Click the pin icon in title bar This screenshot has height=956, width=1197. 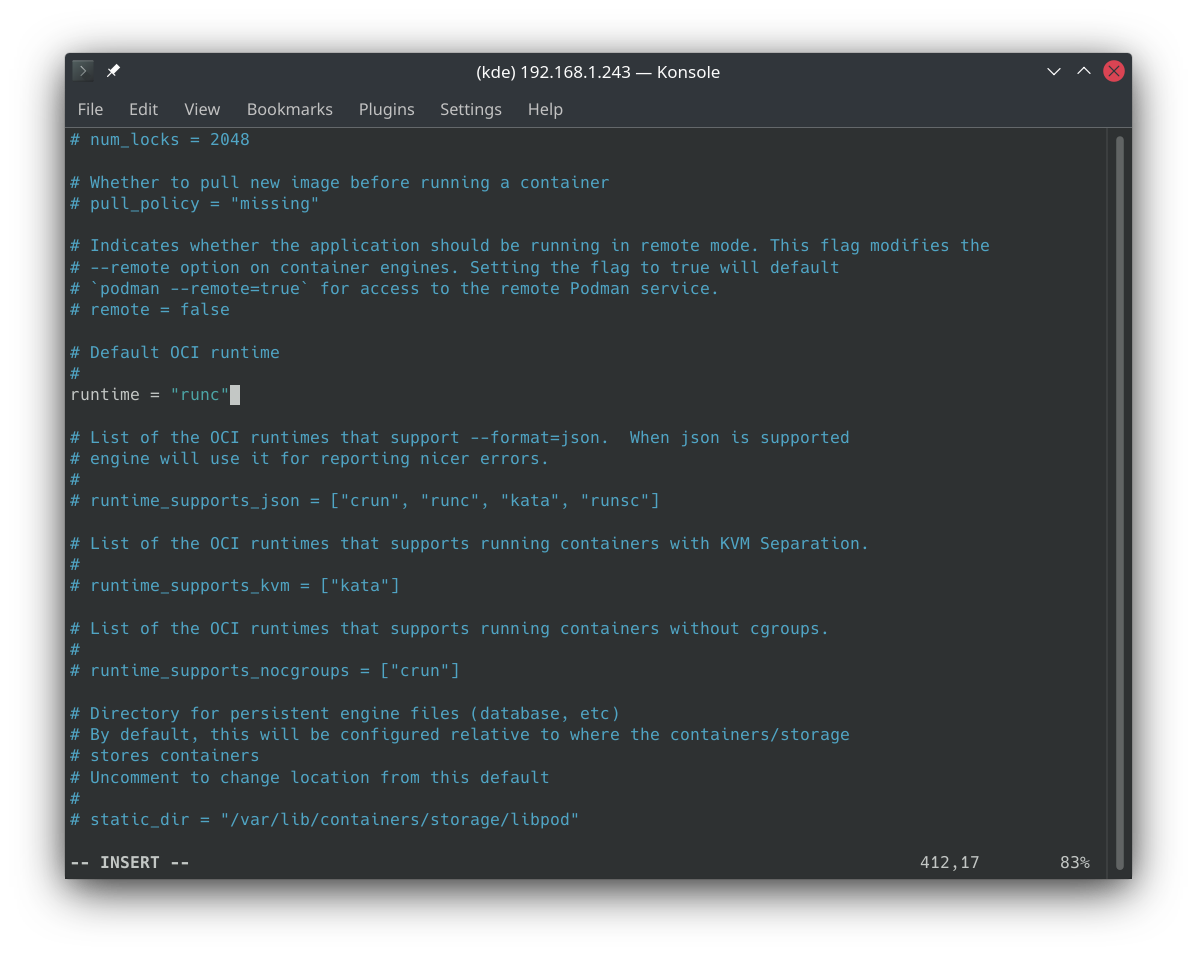(x=113, y=71)
